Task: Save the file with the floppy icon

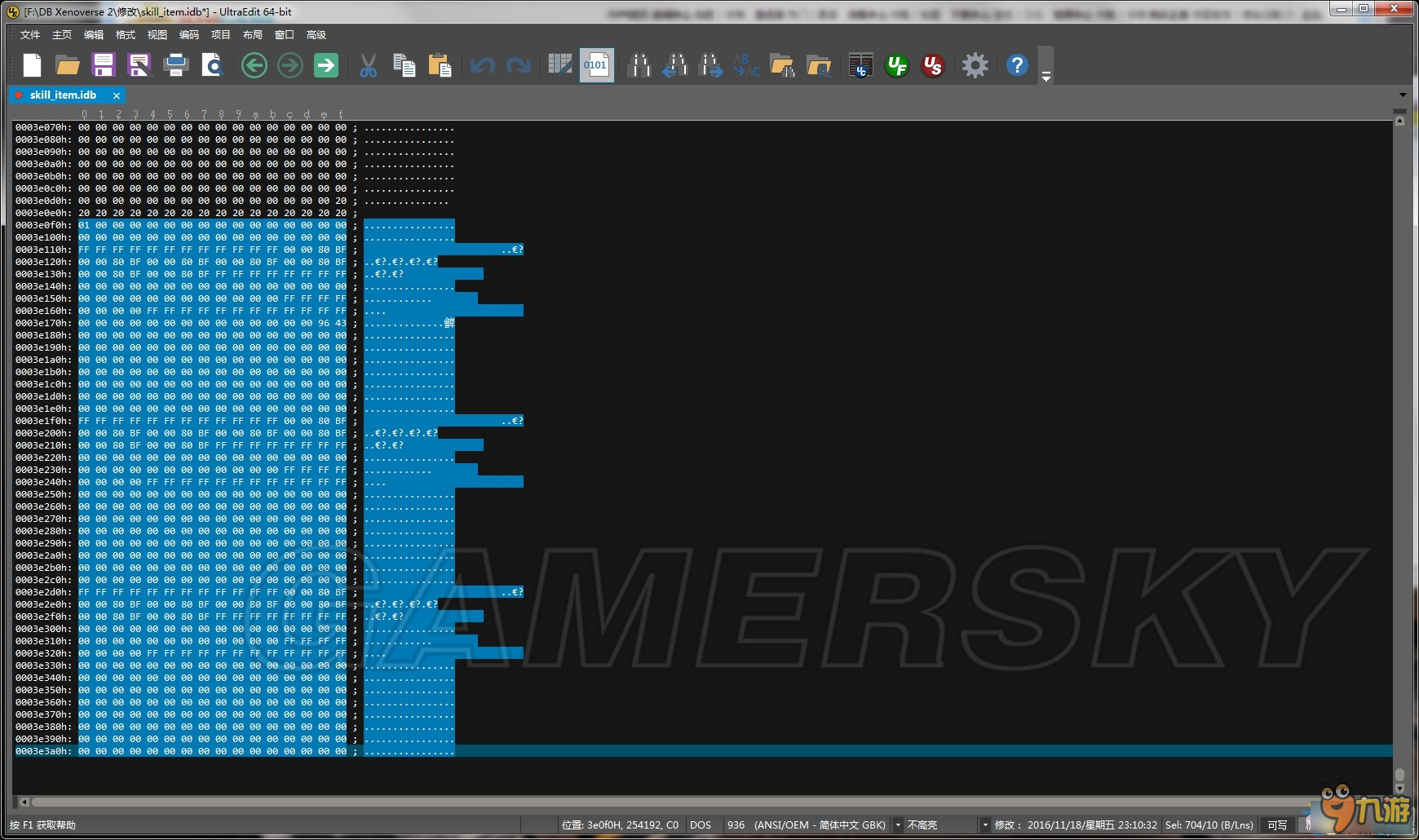Action: 104,65
